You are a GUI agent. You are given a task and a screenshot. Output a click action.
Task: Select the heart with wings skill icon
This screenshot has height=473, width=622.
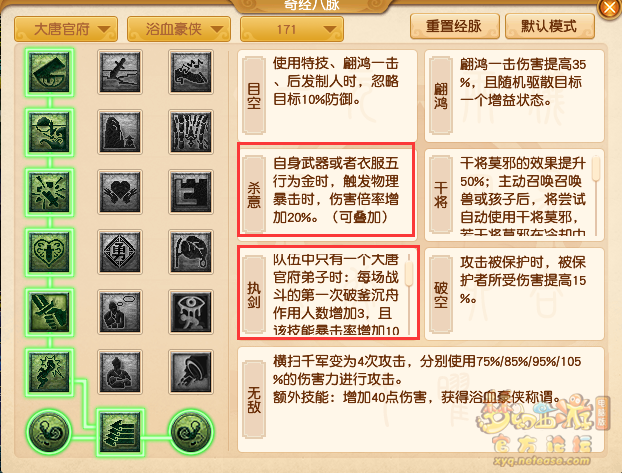coord(120,192)
